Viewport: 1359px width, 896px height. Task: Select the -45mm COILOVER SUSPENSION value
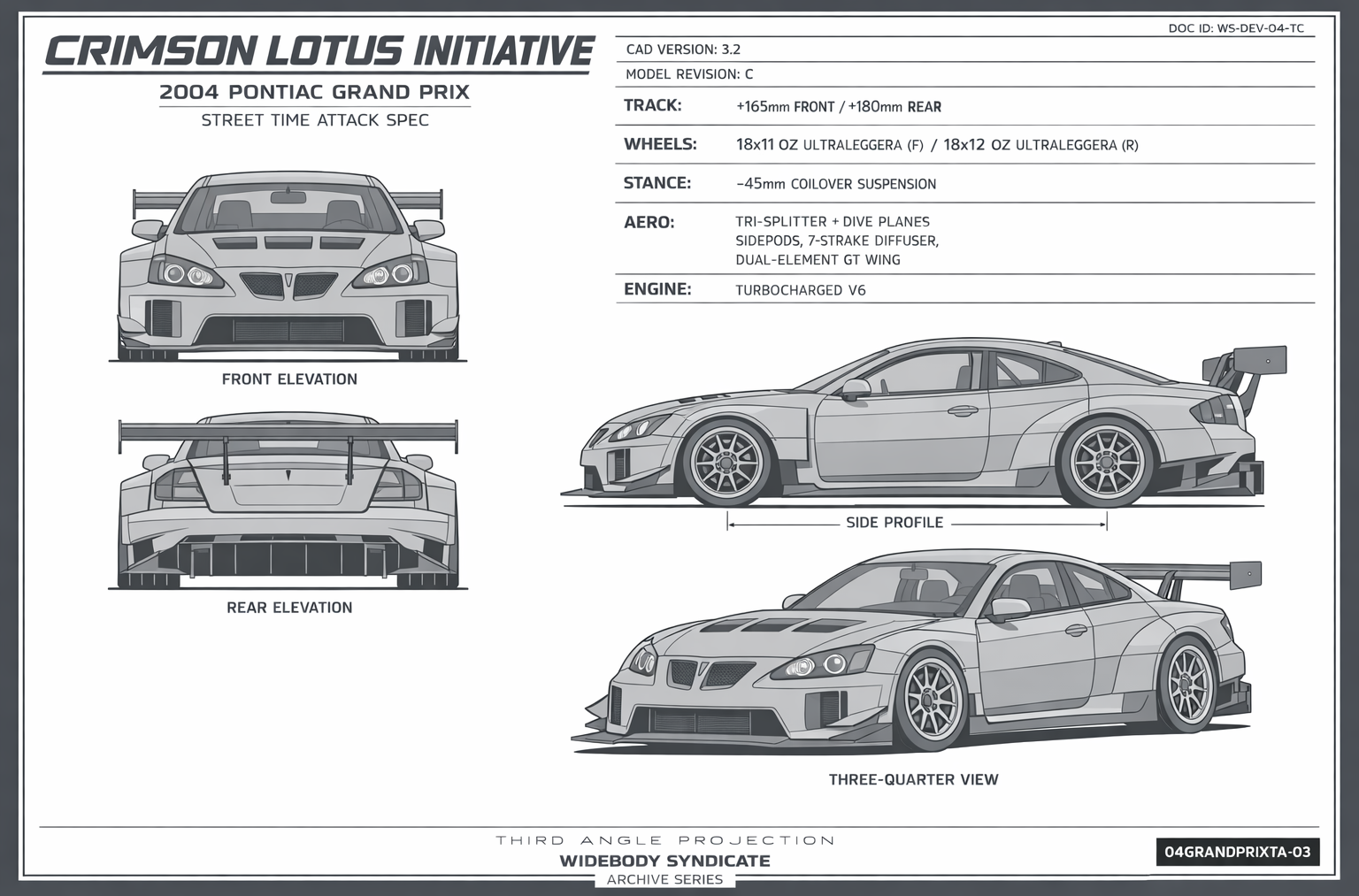tap(836, 184)
